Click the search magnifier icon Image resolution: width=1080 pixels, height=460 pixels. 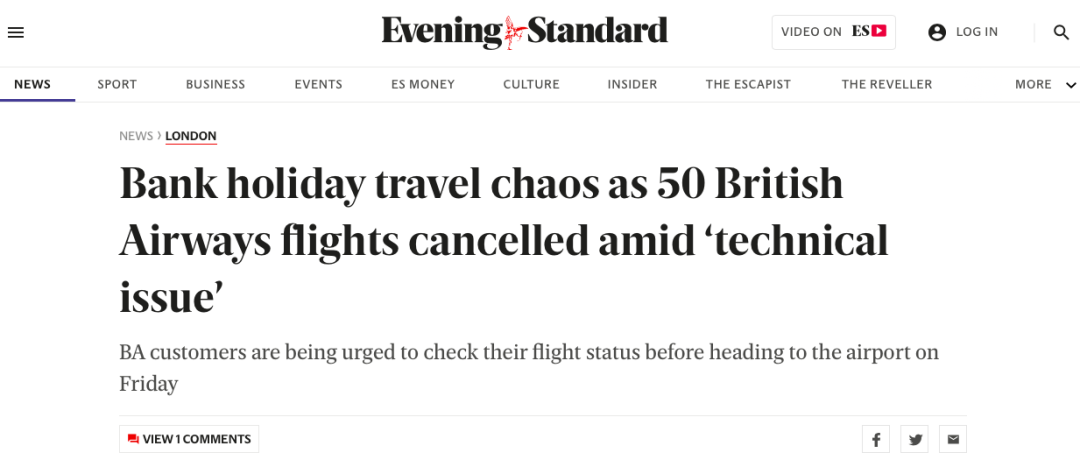pyautogui.click(x=1061, y=32)
